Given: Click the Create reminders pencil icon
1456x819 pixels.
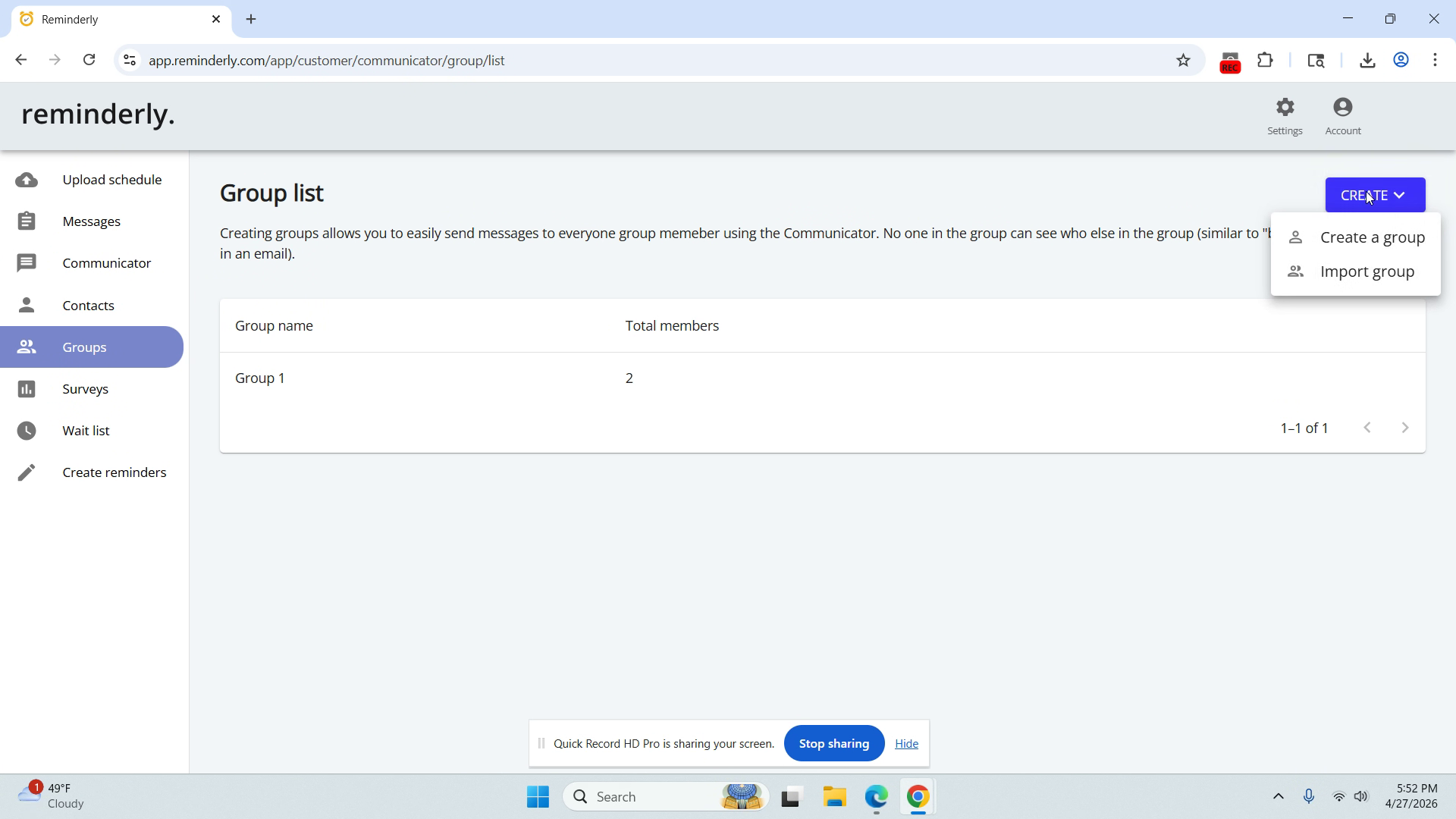Looking at the screenshot, I should [27, 472].
